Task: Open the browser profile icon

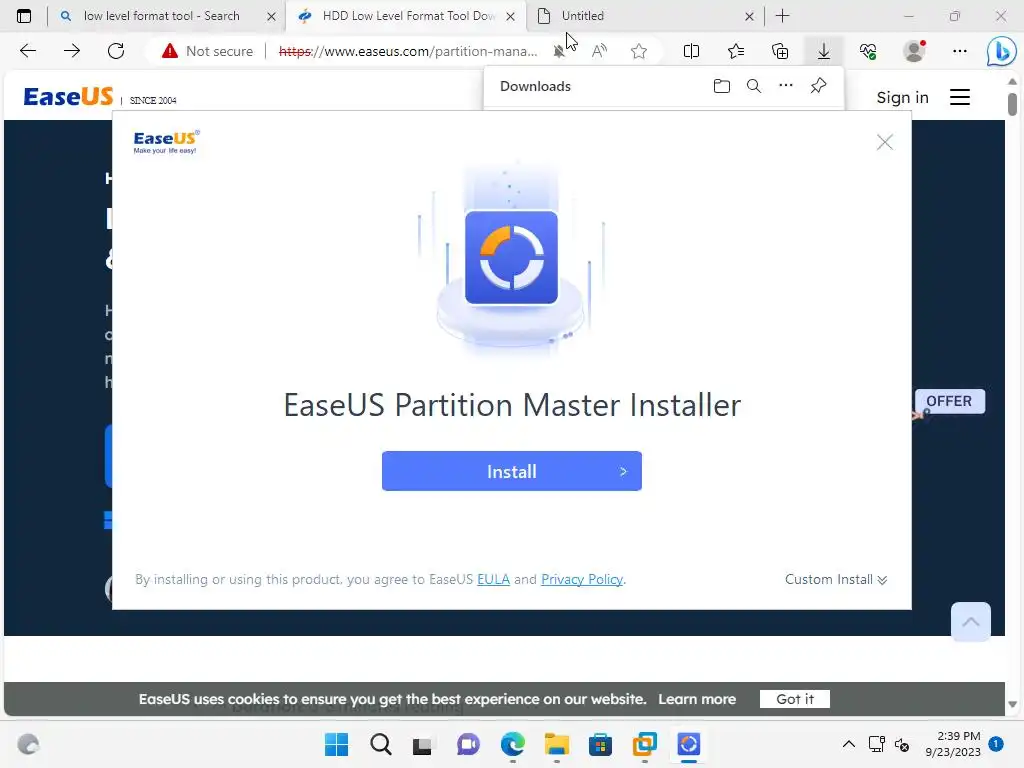Action: tap(914, 51)
